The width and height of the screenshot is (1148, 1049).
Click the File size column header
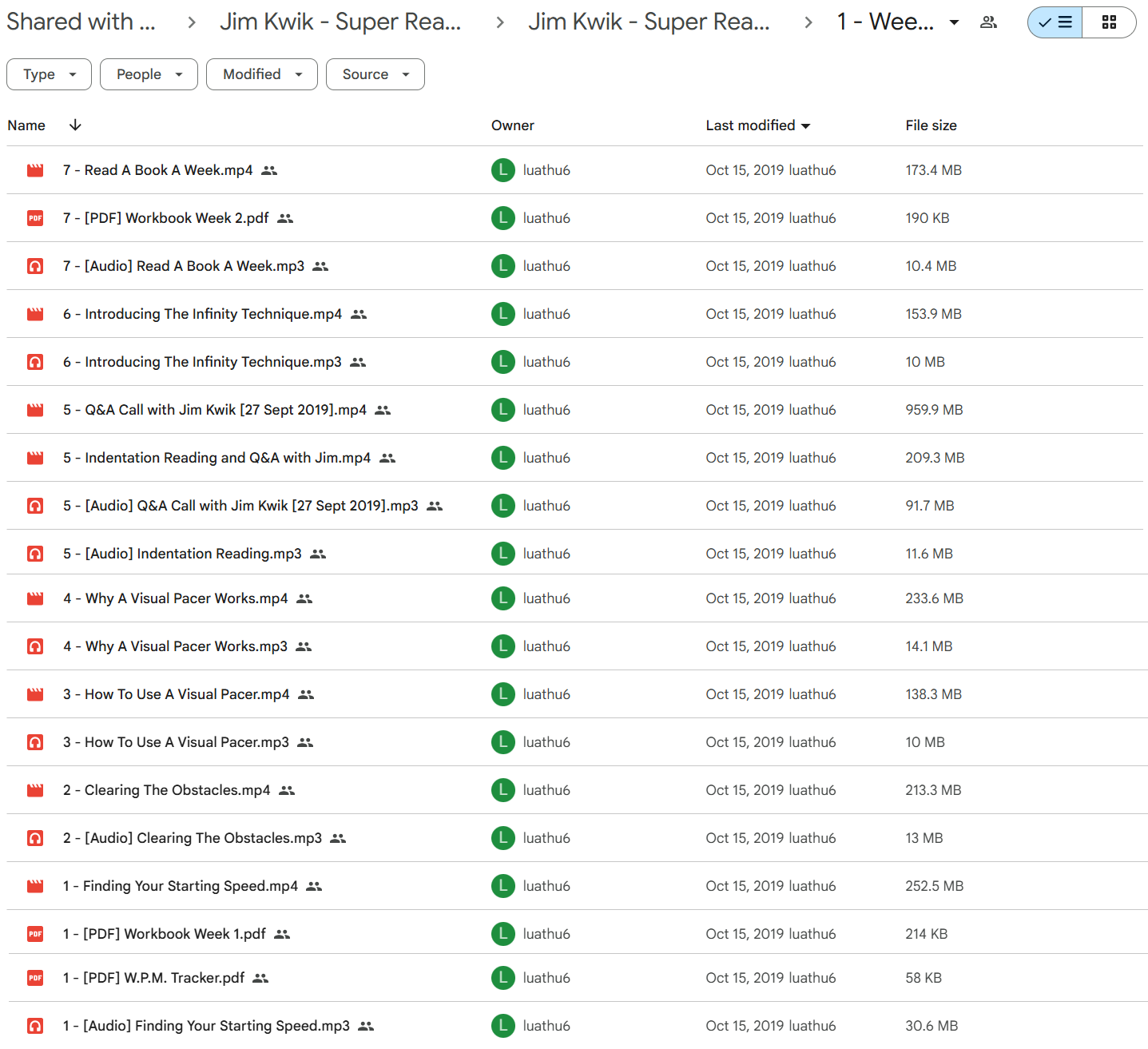(x=931, y=125)
